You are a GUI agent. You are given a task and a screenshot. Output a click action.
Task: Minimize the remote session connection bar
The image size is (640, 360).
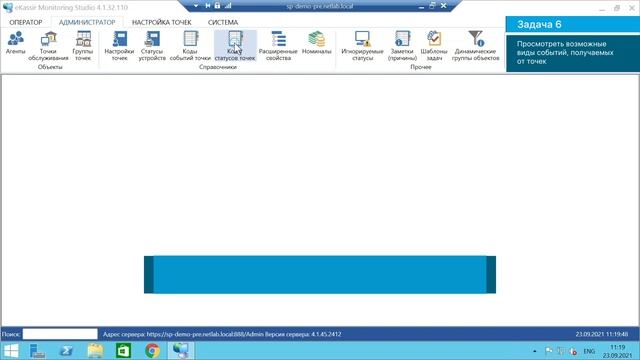pos(421,6)
